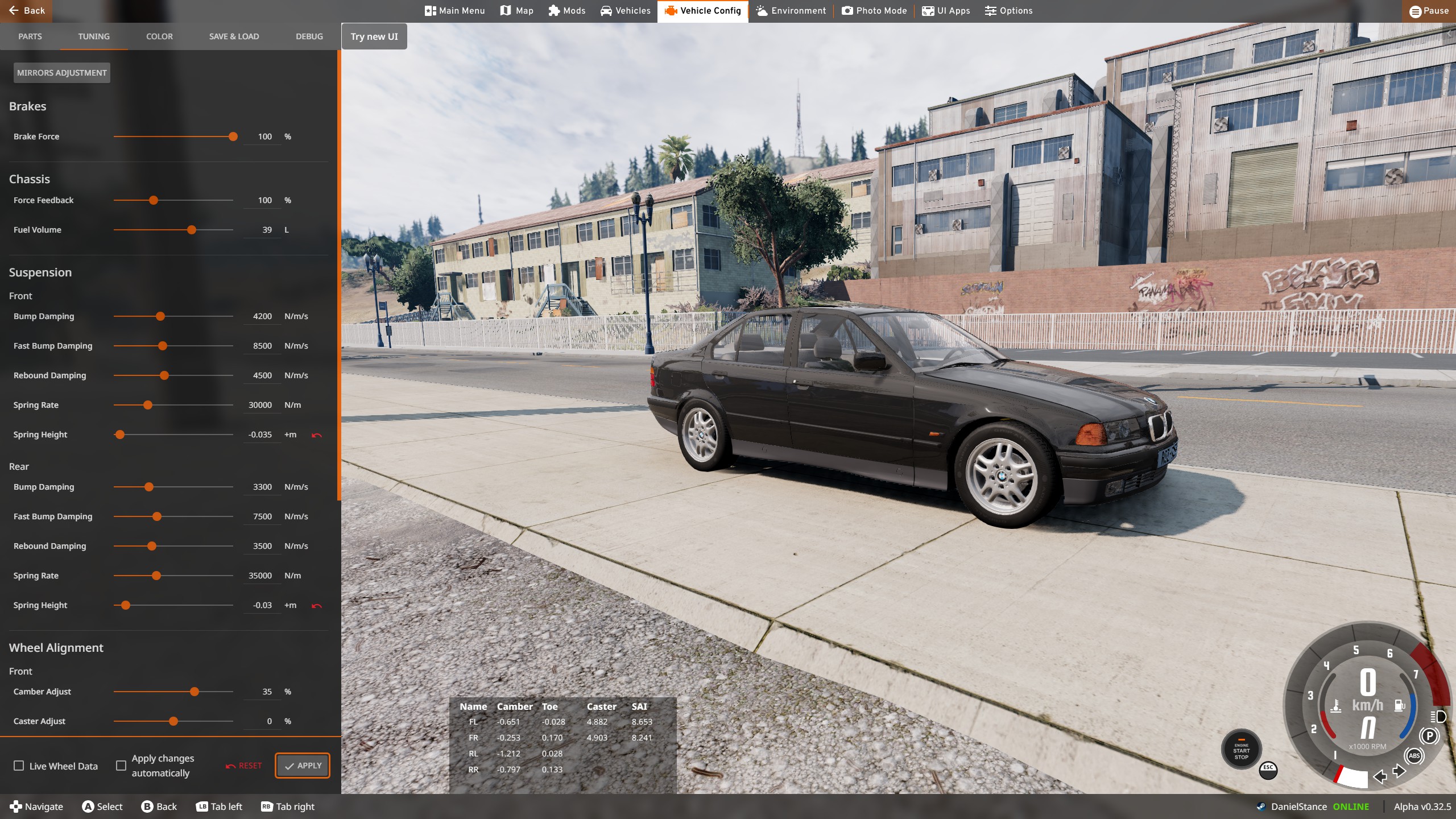Open the Environment menu
Screen dimensions: 1456x819
[x=791, y=11]
